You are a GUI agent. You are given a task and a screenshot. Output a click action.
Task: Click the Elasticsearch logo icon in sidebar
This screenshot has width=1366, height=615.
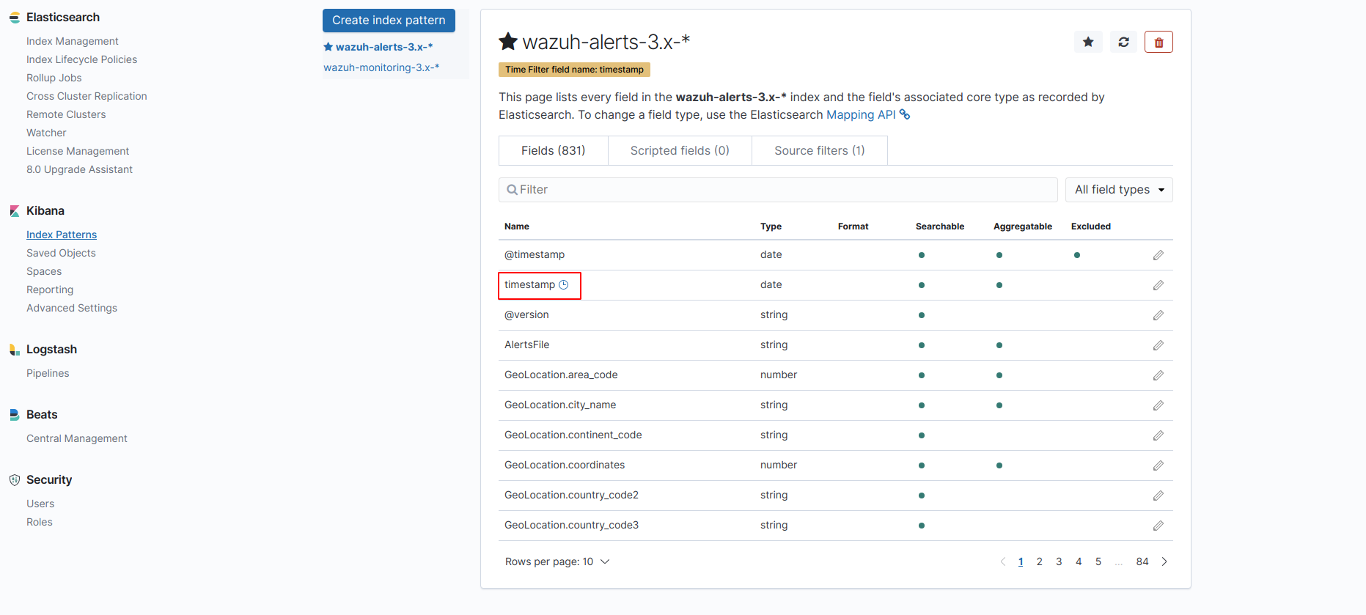[x=14, y=17]
